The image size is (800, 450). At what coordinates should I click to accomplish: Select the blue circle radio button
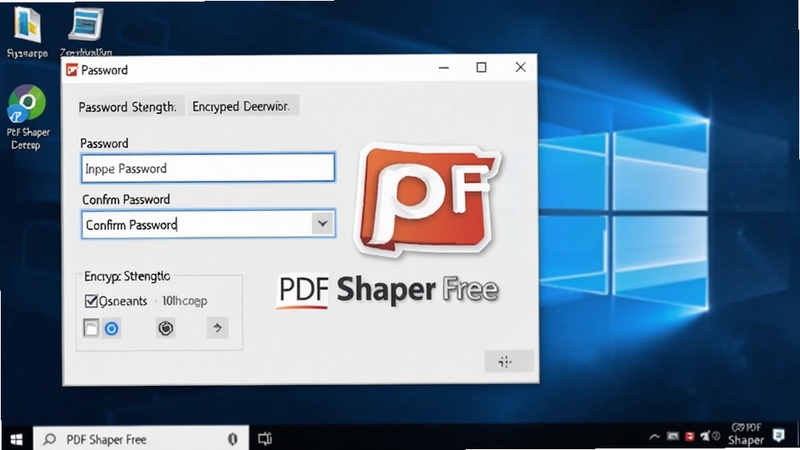pyautogui.click(x=111, y=329)
